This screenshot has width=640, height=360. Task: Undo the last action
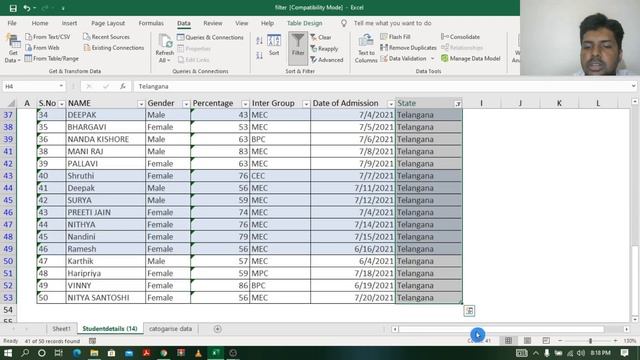click(x=27, y=8)
